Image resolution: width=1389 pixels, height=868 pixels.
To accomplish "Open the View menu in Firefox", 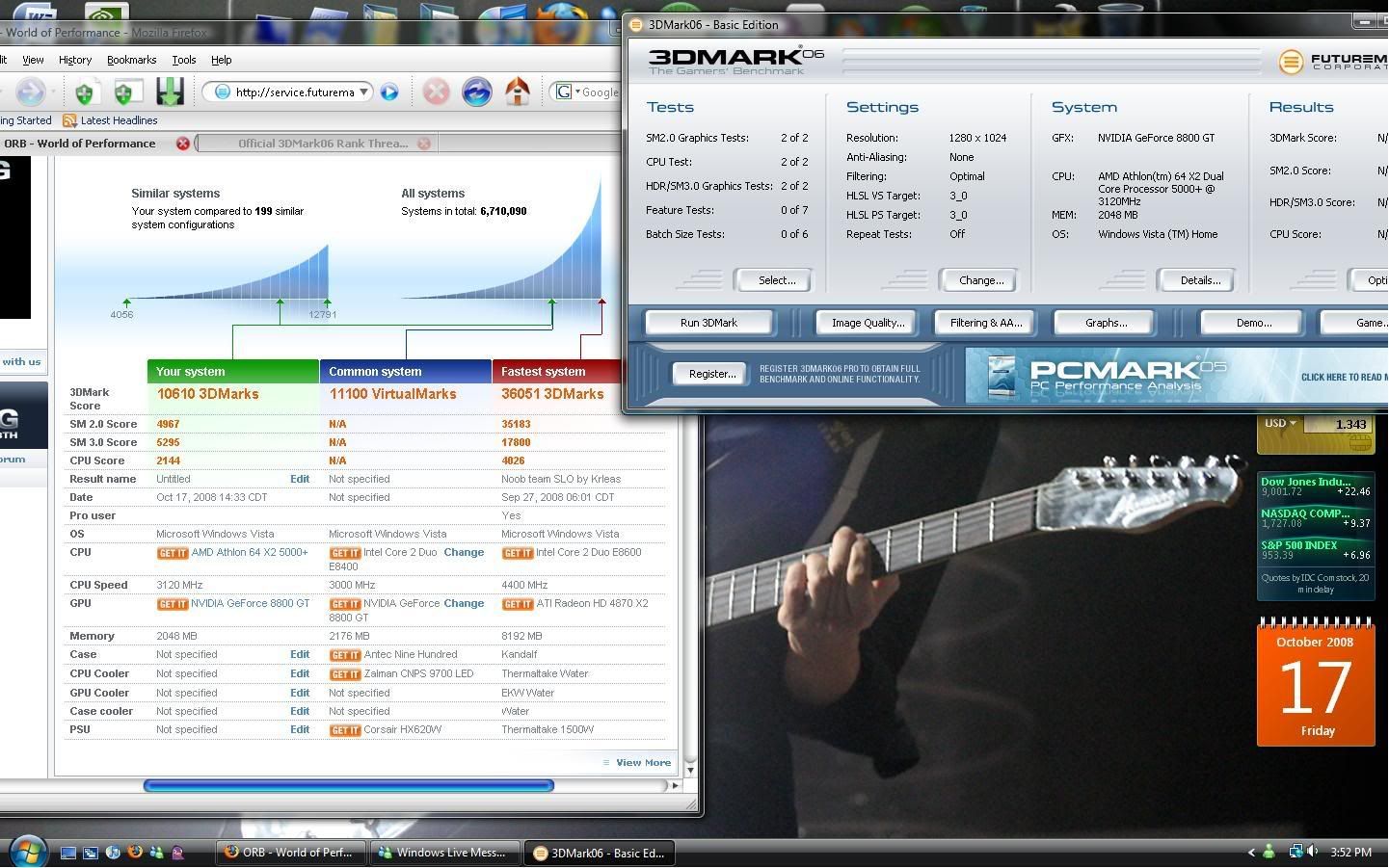I will tap(33, 60).
